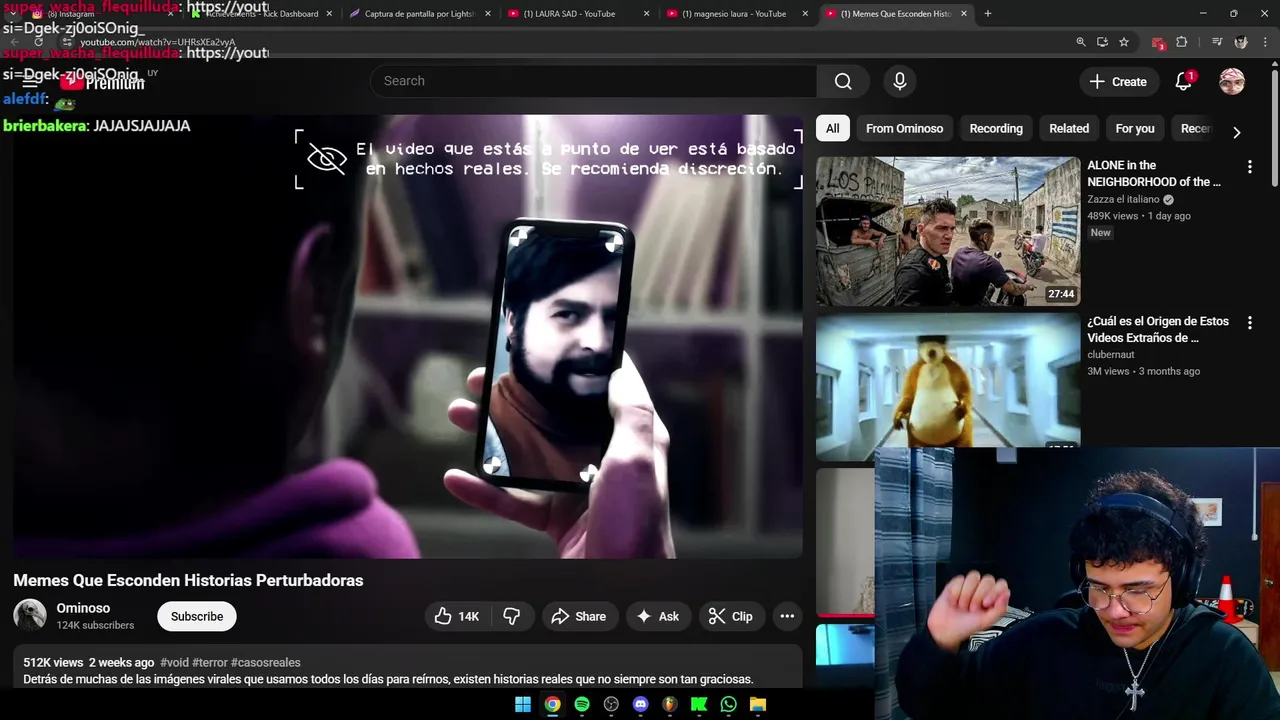This screenshot has width=1280, height=720.
Task: Open the Chrome media control icon
Action: pyautogui.click(x=1217, y=42)
